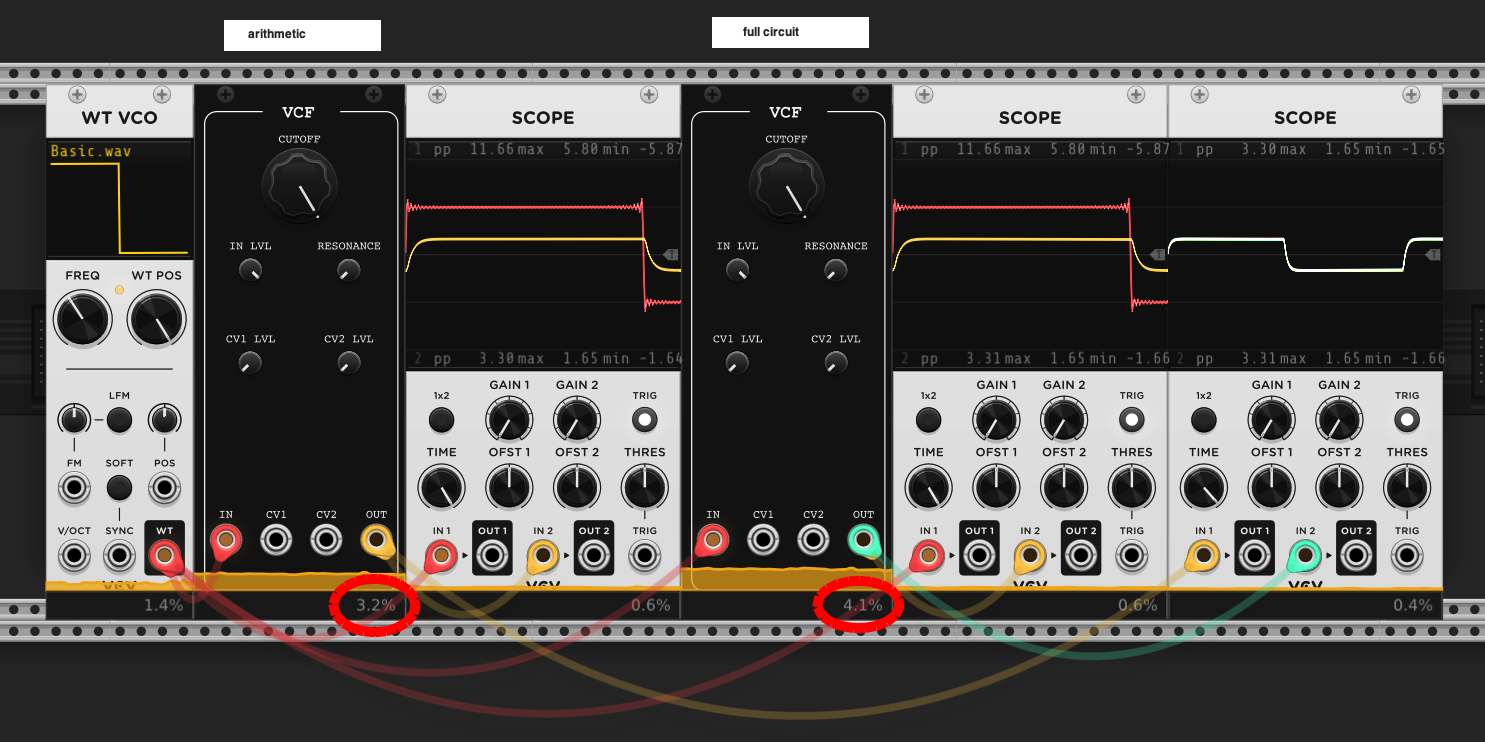Viewport: 1485px width, 742px height.
Task: Click the green OUT jack of the full circuit VCF
Action: (x=863, y=540)
